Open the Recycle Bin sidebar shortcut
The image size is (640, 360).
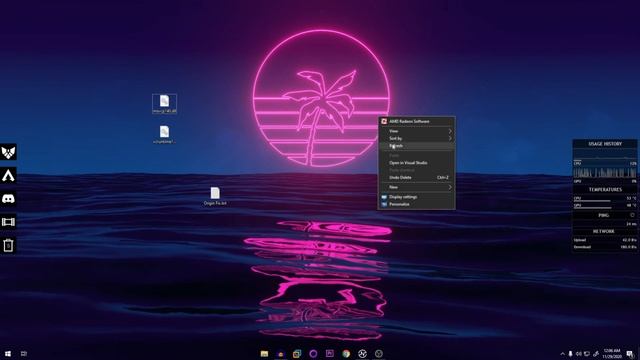click(x=8, y=245)
